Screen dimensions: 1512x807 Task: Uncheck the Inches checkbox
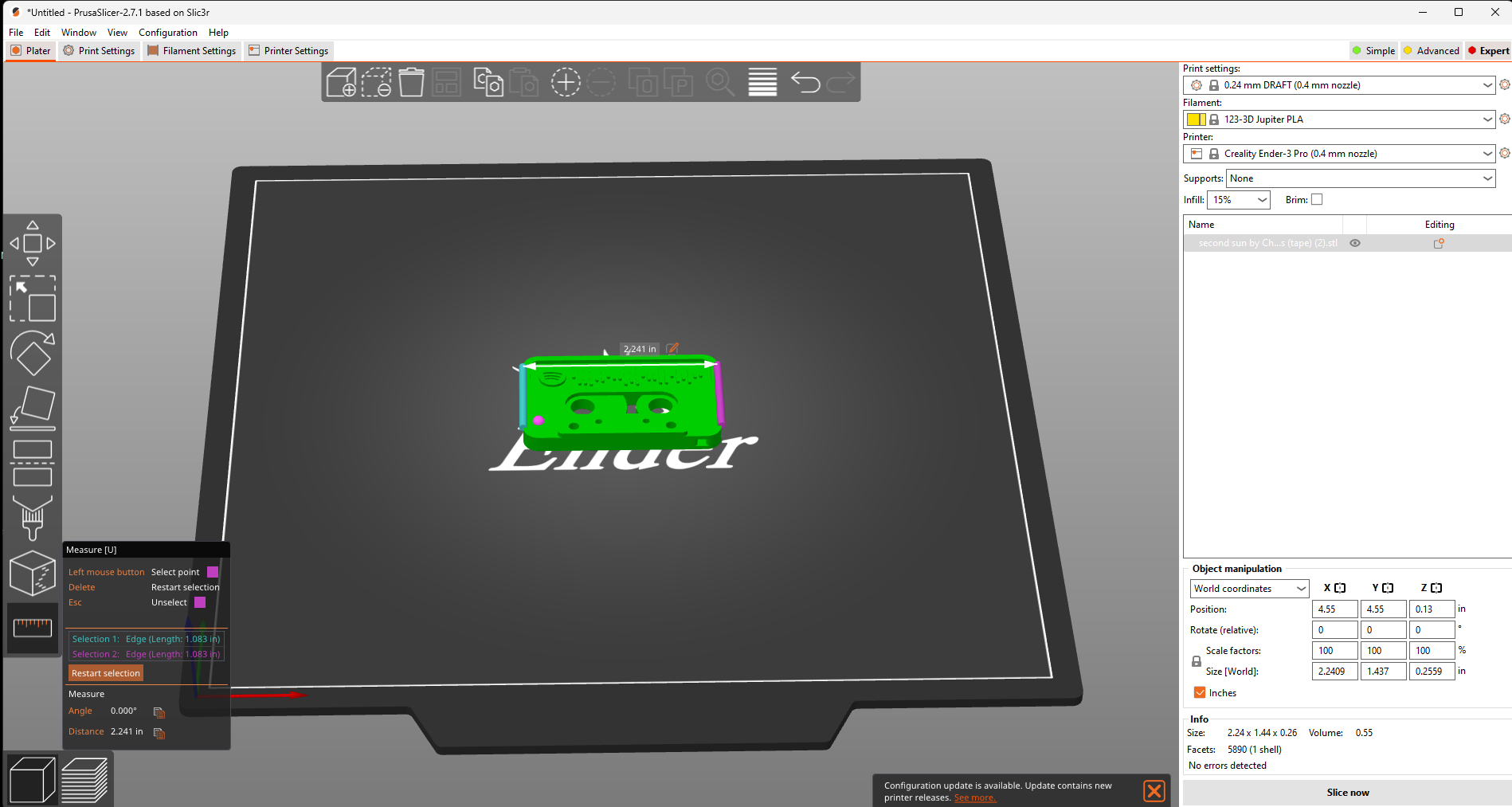pyautogui.click(x=1200, y=693)
